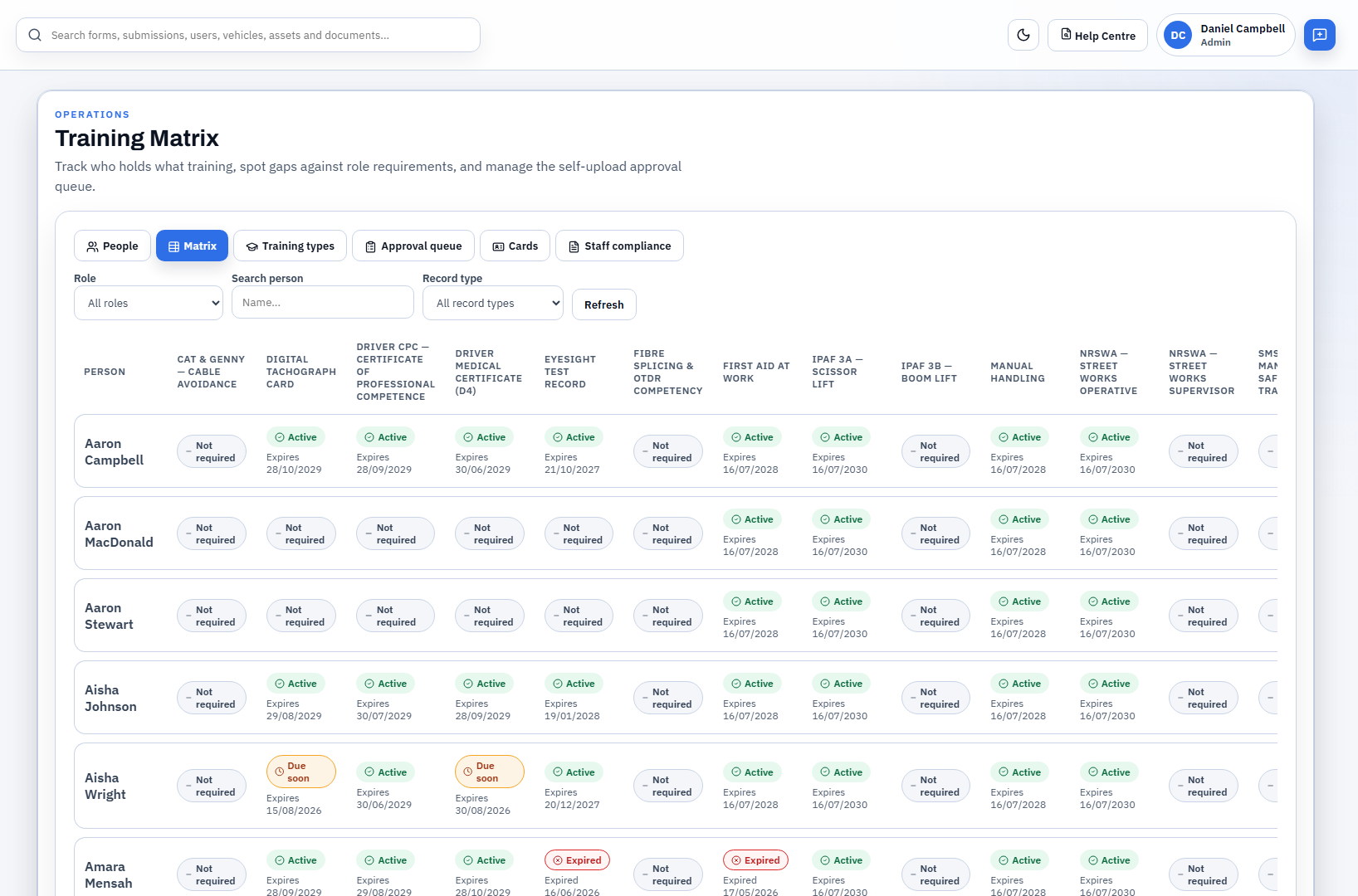Viewport: 1358px width, 896px height.
Task: Click Aisha Wright's Digital Tachograph Due soon badge
Action: coord(301,772)
